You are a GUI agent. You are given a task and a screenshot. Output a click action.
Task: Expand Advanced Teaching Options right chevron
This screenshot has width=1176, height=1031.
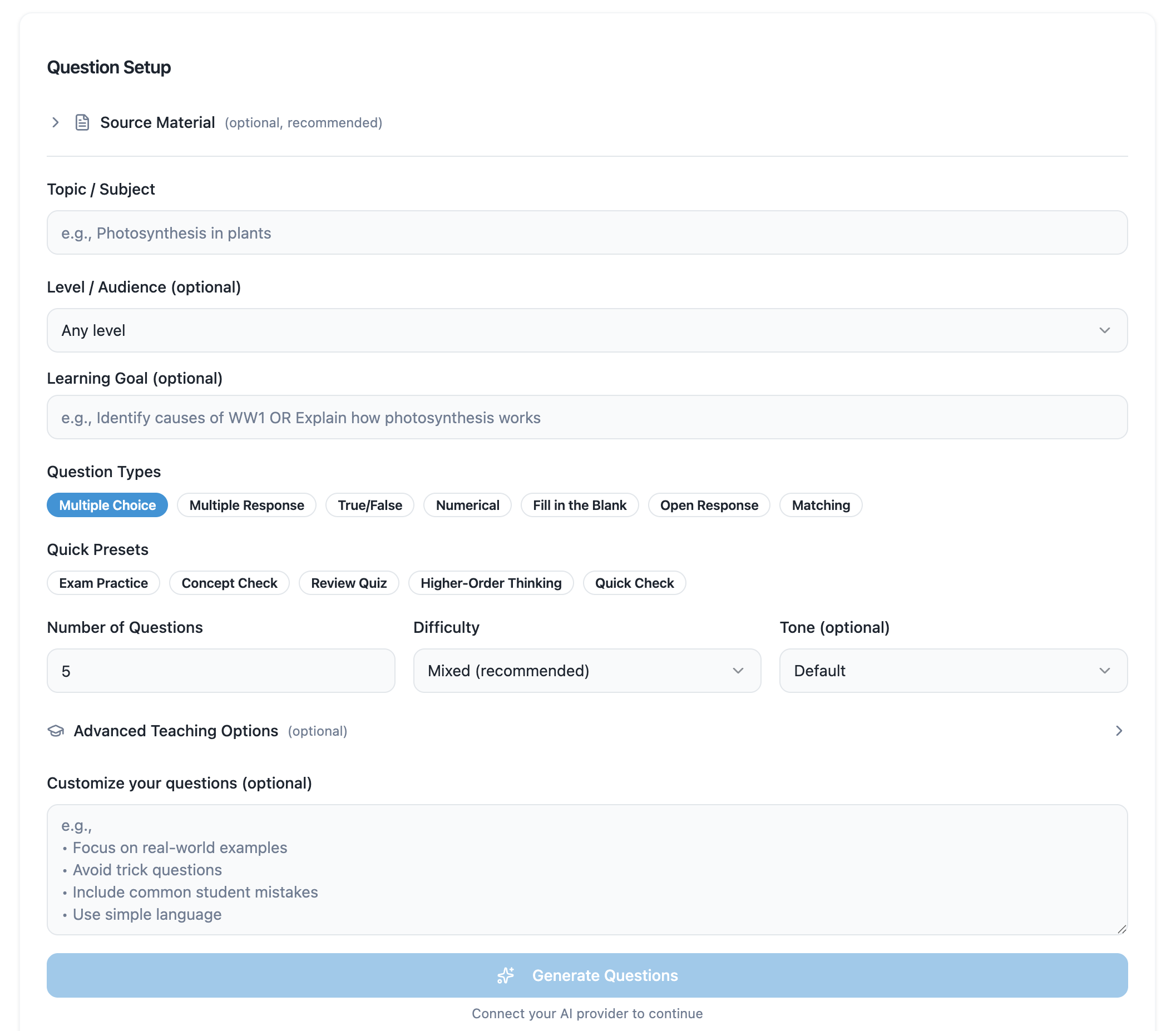click(x=1119, y=731)
